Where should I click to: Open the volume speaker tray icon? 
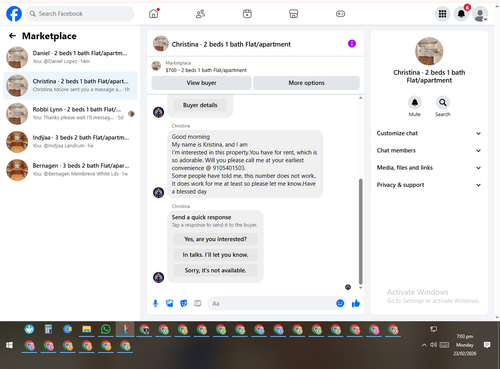point(433,345)
